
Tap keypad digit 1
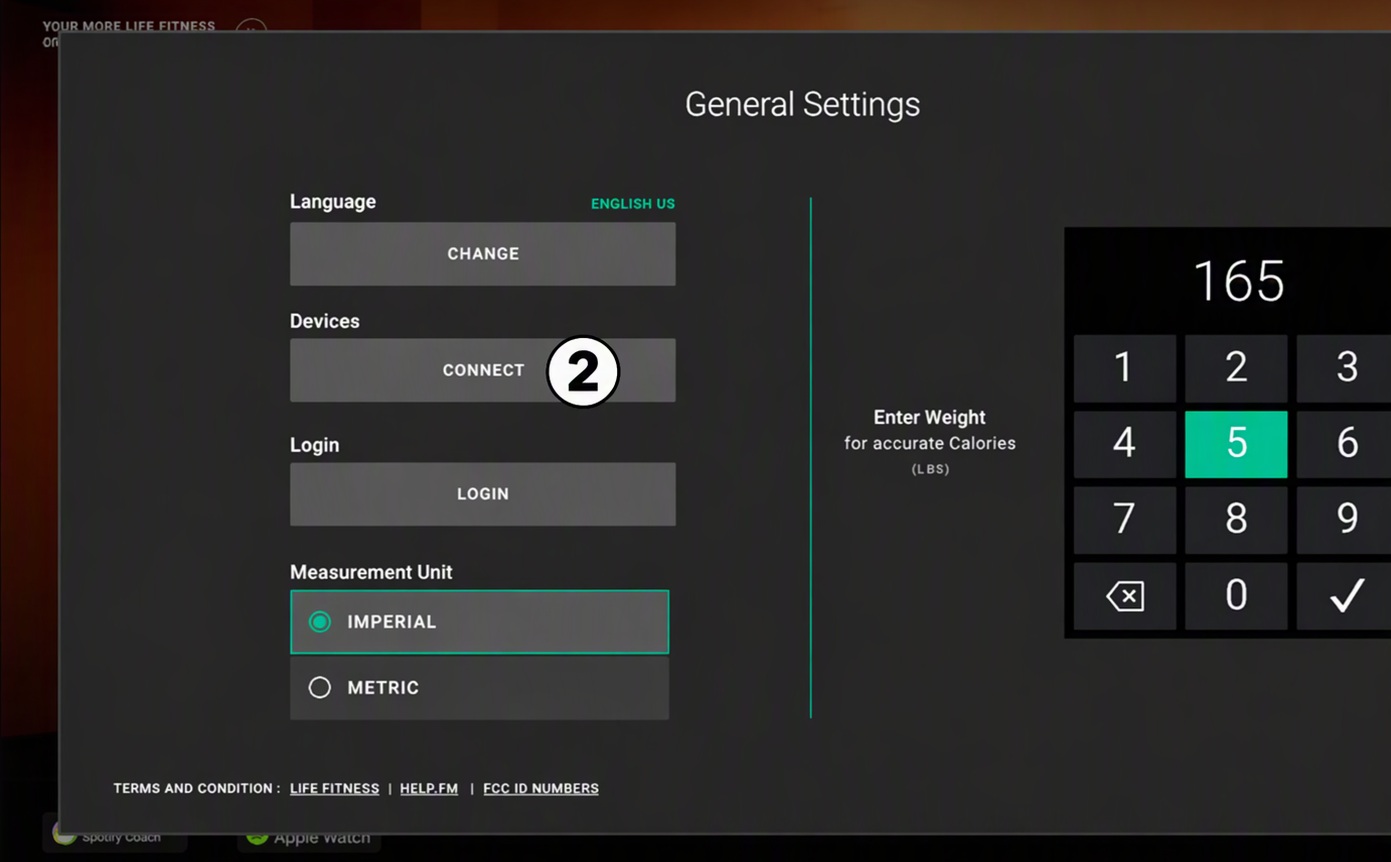tap(1125, 368)
